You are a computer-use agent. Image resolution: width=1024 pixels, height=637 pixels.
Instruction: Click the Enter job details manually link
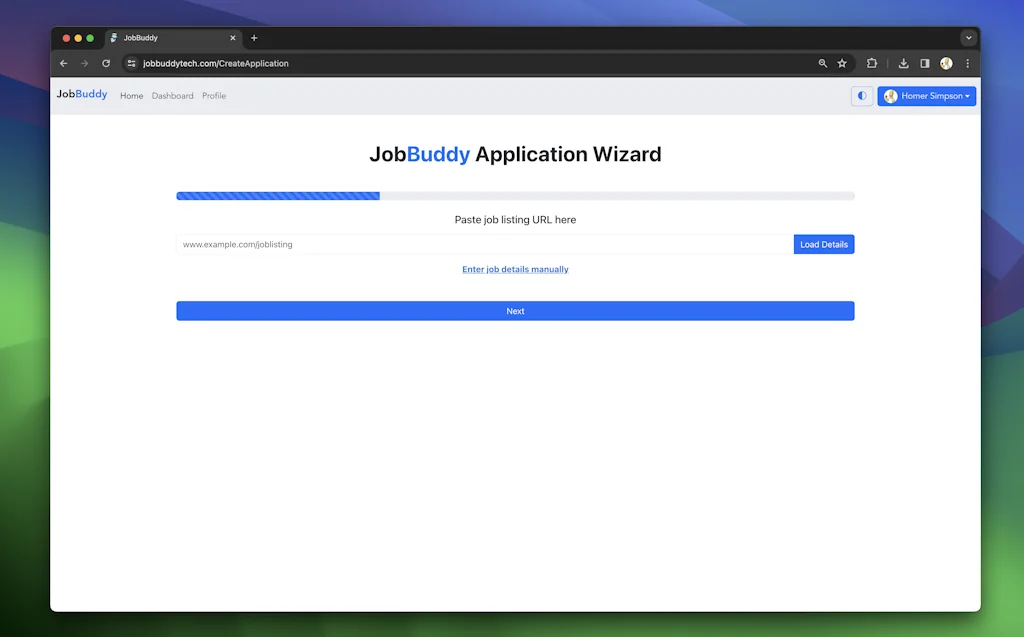point(515,269)
